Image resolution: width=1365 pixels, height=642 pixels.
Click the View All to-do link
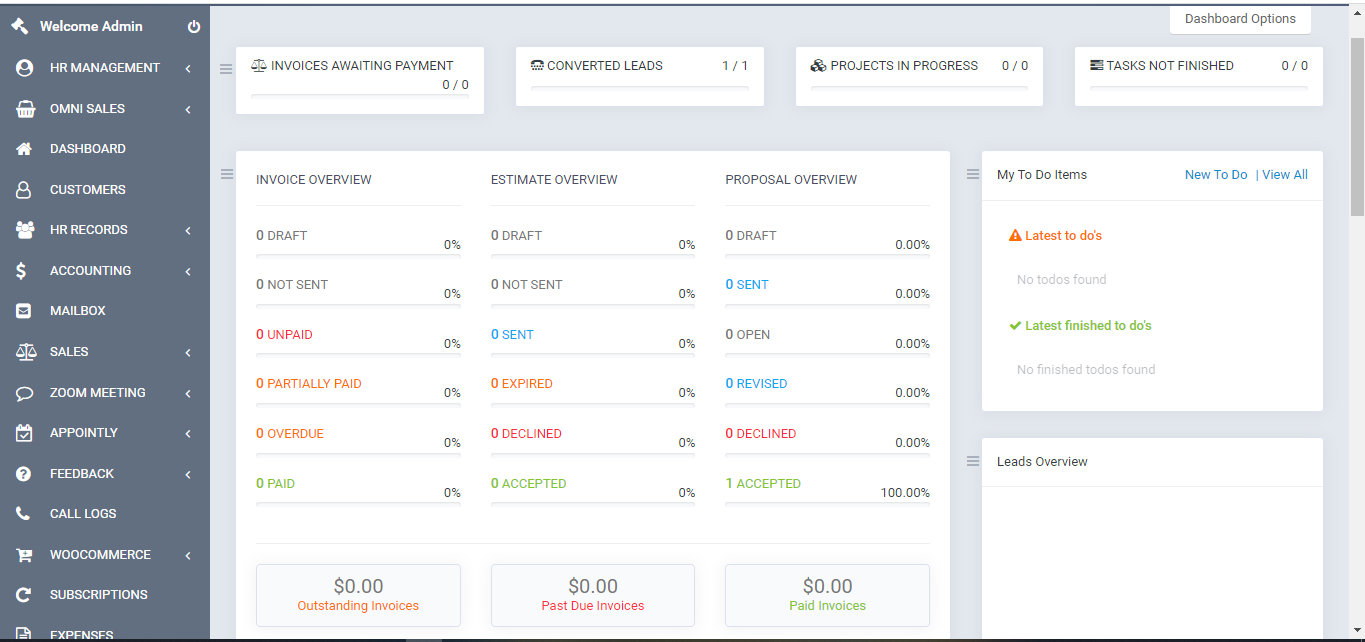[x=1285, y=175]
